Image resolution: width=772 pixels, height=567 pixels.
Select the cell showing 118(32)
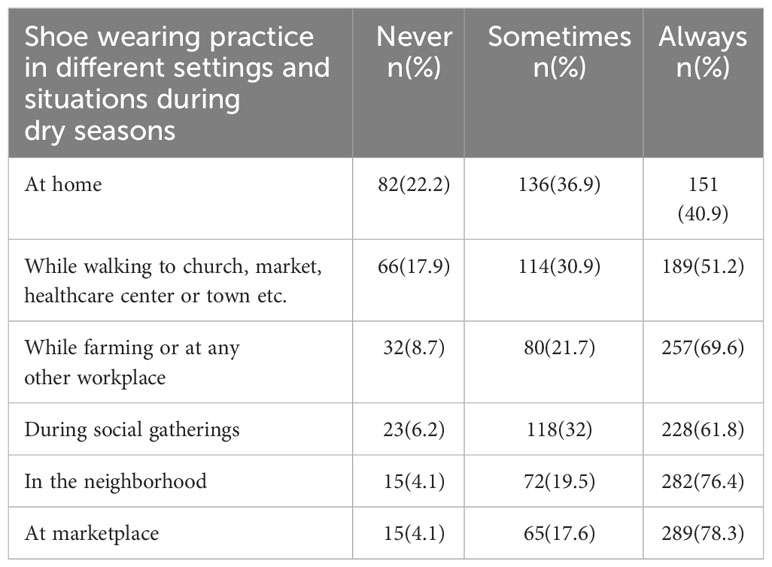(559, 430)
